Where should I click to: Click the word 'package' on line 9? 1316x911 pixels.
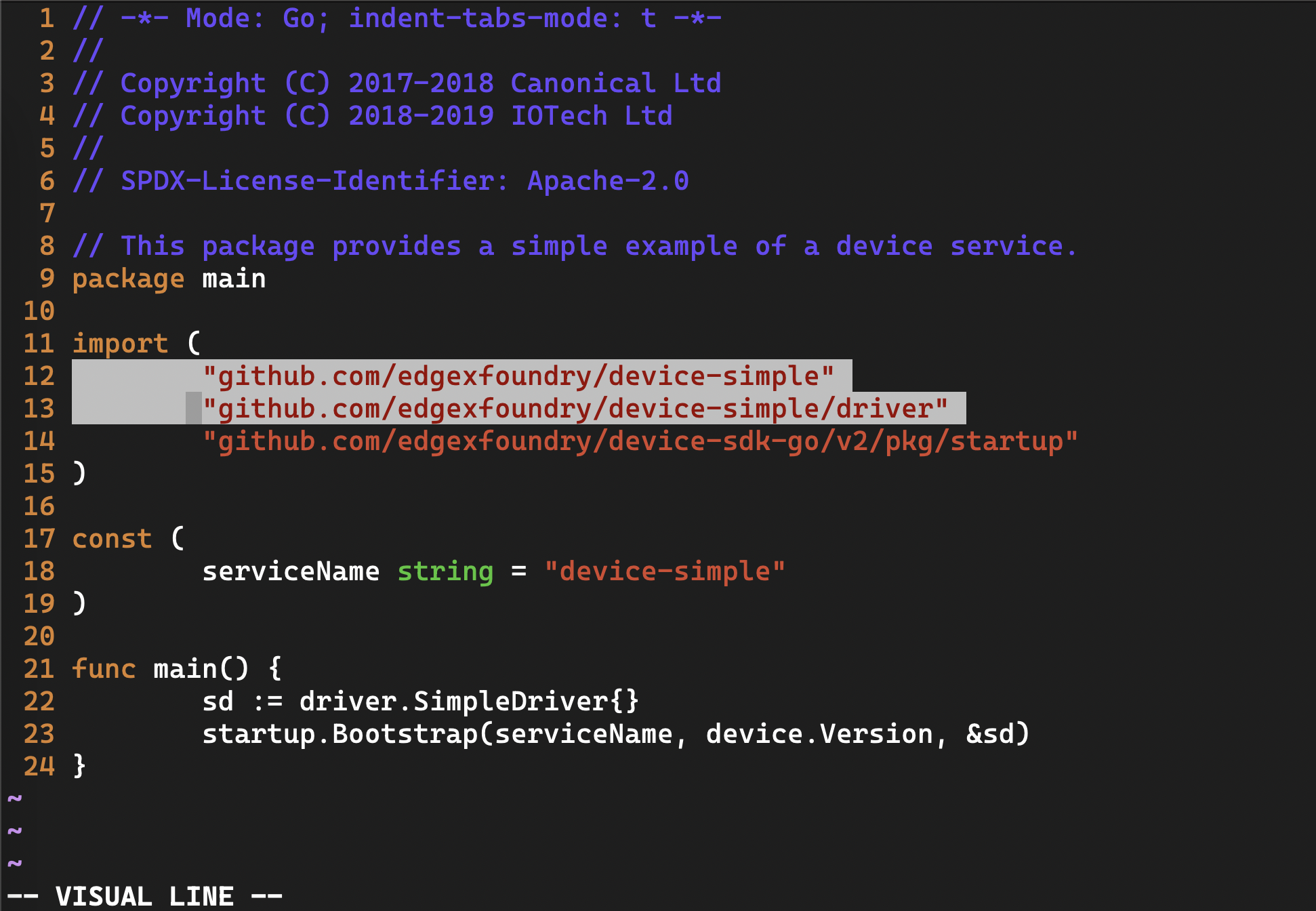click(x=128, y=279)
